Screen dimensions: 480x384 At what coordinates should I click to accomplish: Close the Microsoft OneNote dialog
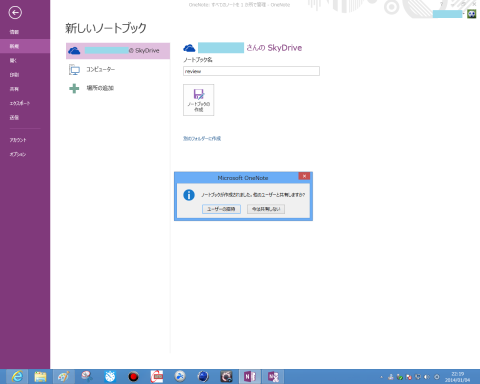[x=304, y=176]
